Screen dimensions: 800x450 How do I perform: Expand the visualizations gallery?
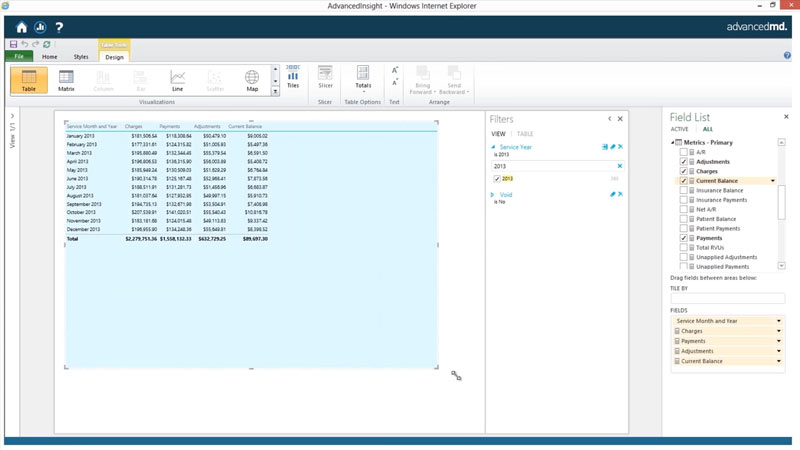276,91
